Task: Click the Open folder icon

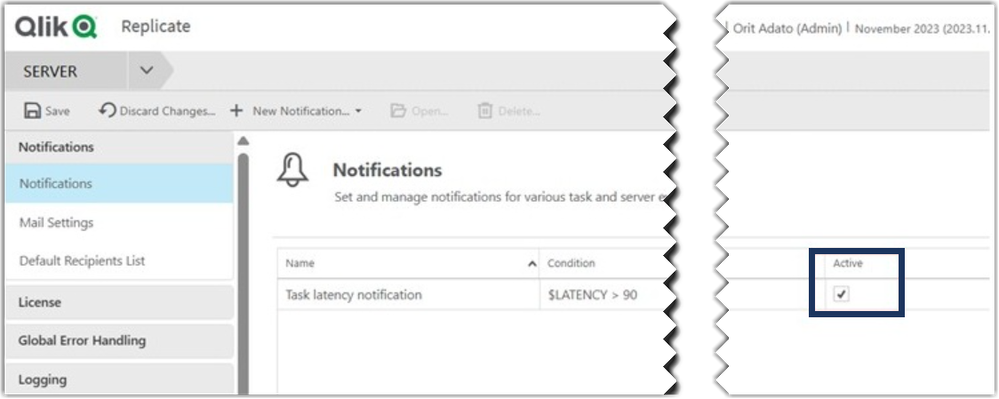Action: 398,111
